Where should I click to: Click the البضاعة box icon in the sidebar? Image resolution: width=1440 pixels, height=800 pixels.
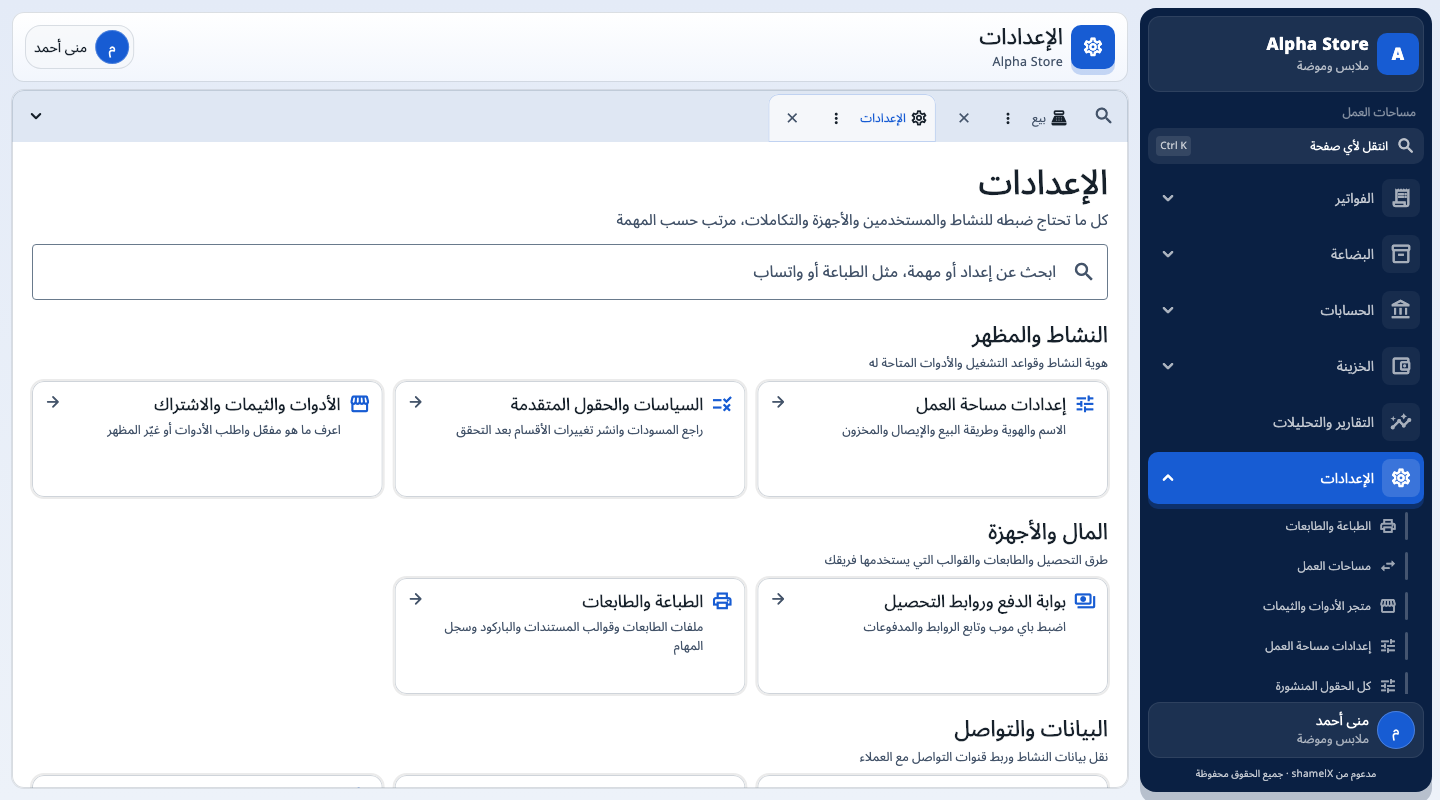(1401, 254)
